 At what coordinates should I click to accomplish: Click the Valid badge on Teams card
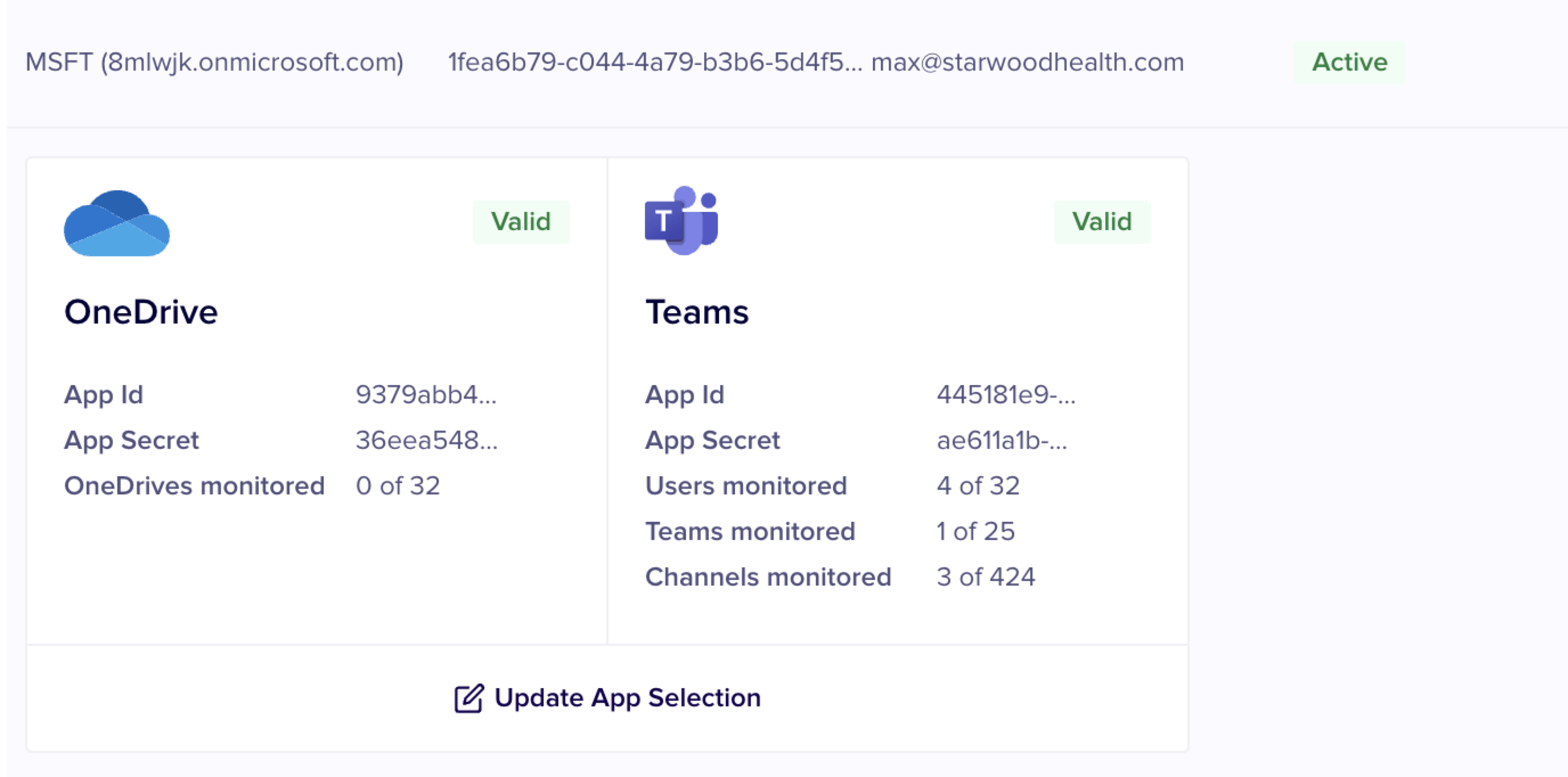click(x=1101, y=222)
